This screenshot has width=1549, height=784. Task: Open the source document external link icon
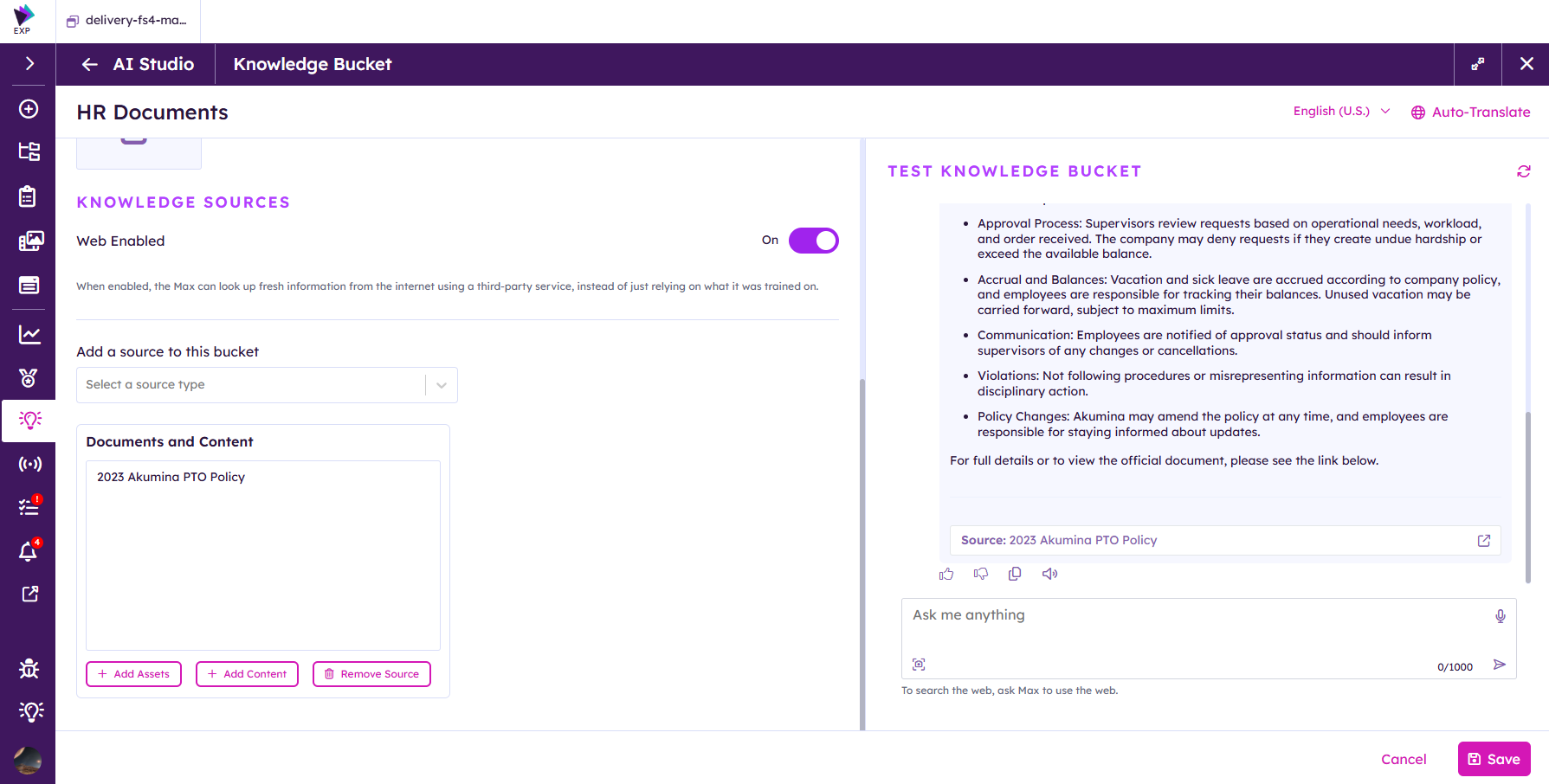[1484, 540]
